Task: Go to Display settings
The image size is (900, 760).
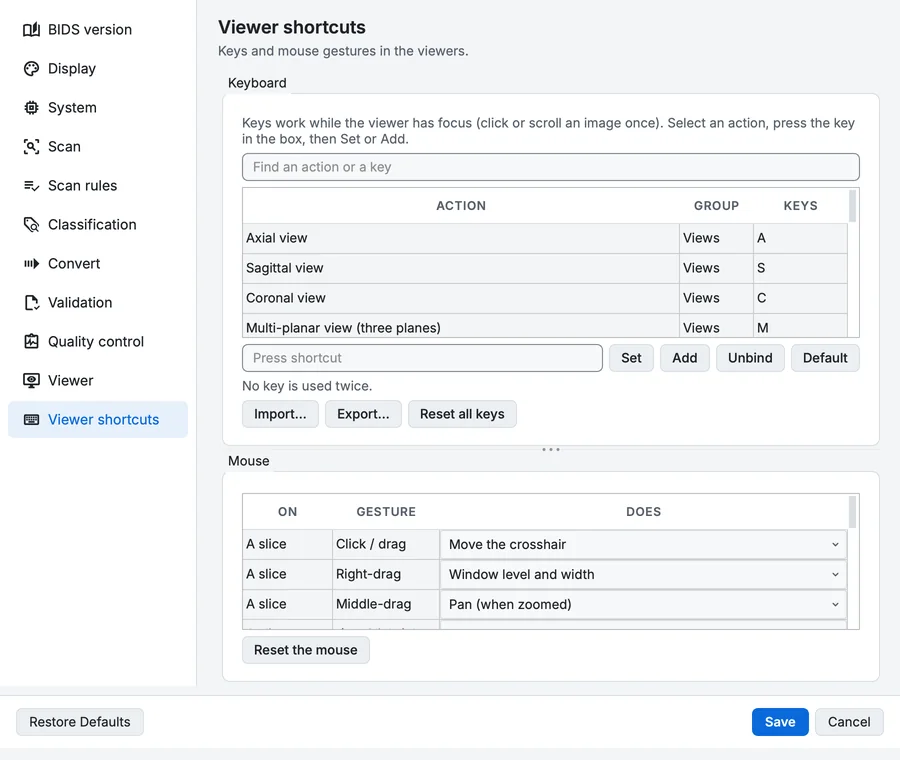Action: [x=98, y=68]
